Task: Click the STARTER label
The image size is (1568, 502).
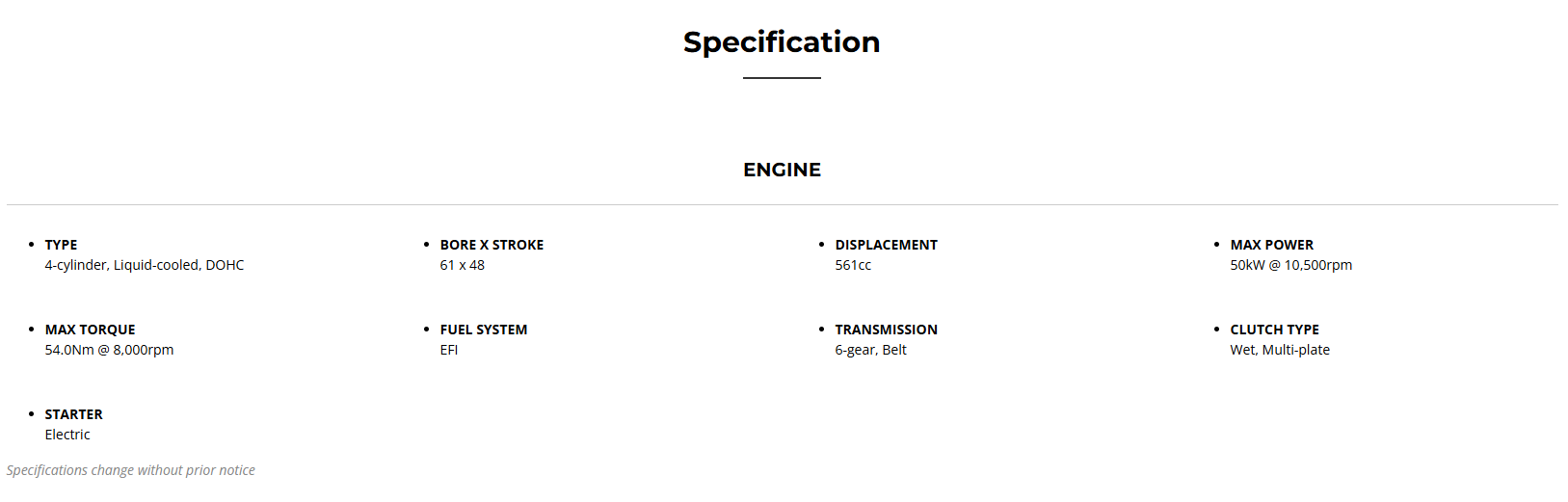Action: (73, 414)
